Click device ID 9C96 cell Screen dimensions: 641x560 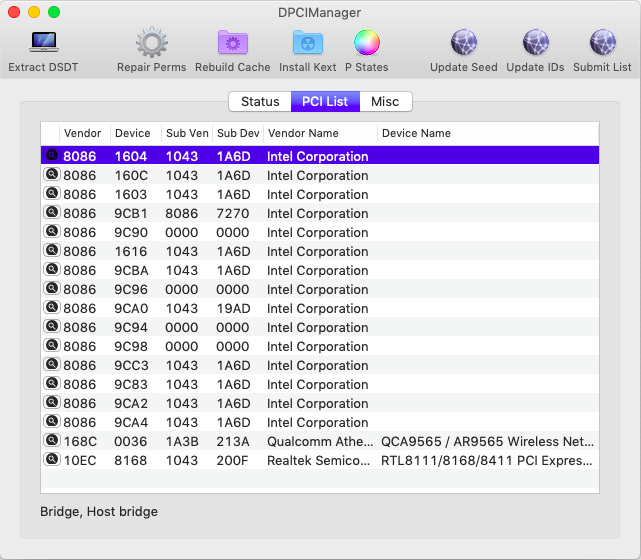(131, 289)
